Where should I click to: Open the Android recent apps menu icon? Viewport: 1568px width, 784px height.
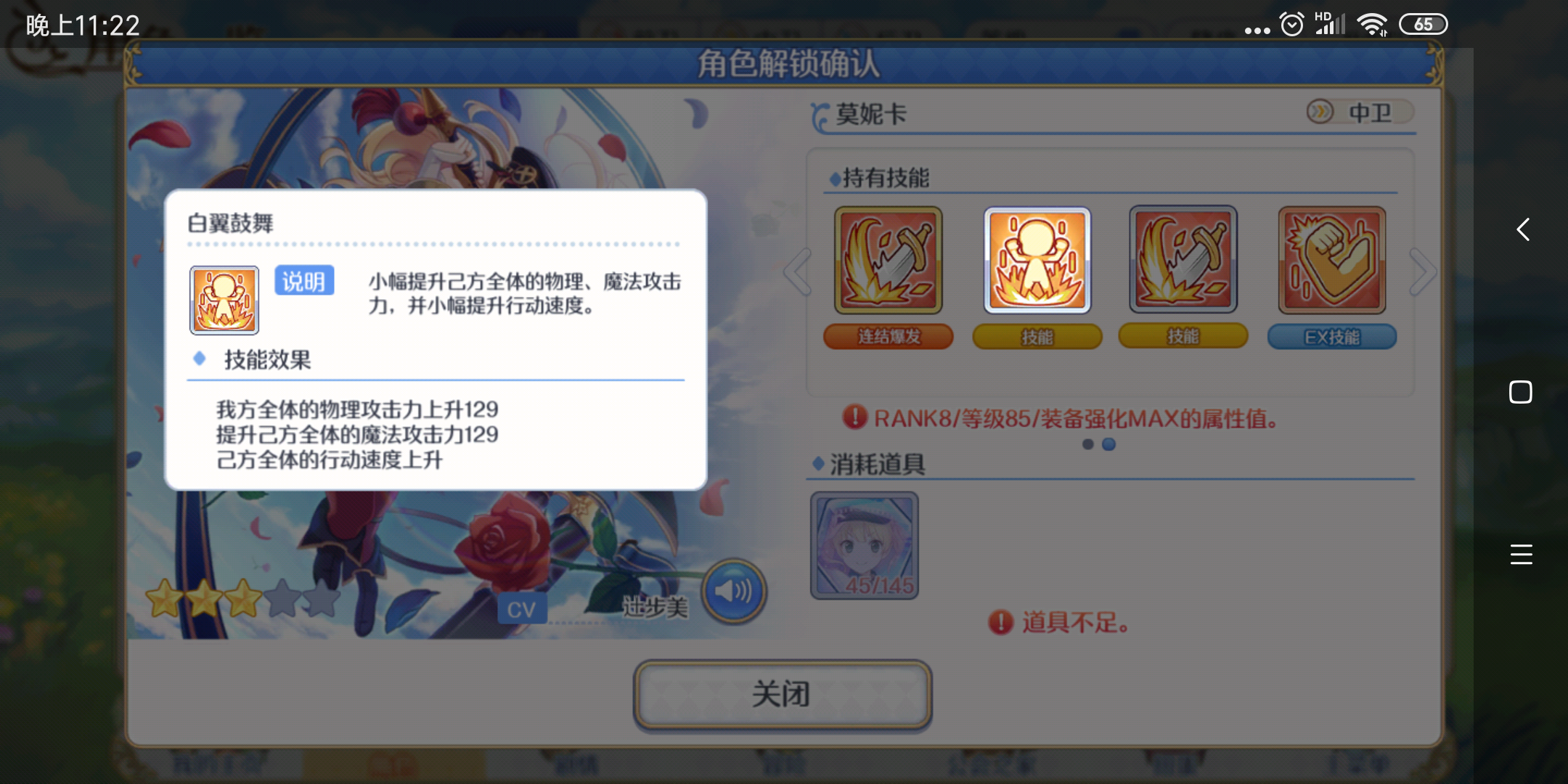[x=1521, y=555]
